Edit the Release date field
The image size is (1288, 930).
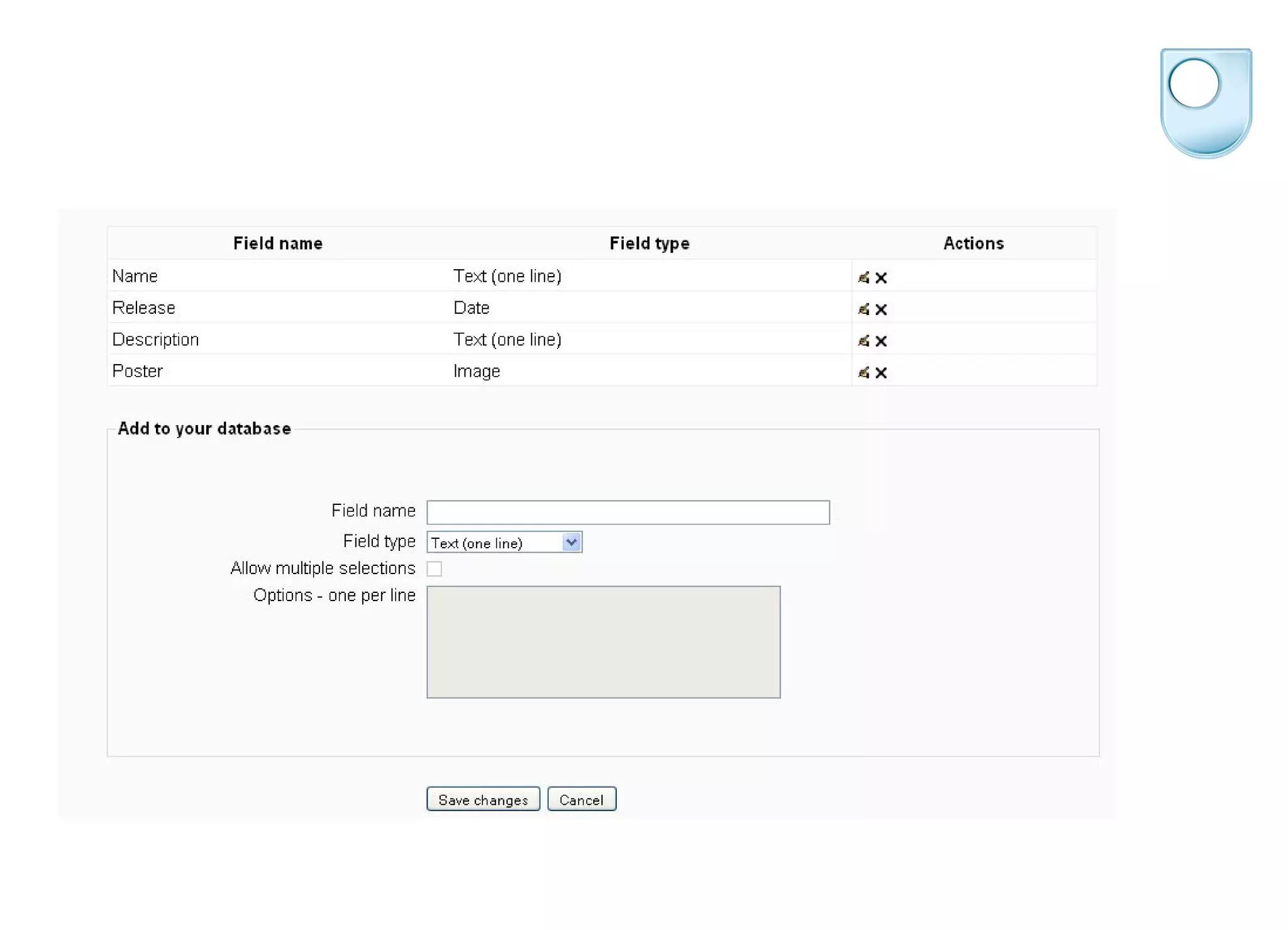(863, 309)
